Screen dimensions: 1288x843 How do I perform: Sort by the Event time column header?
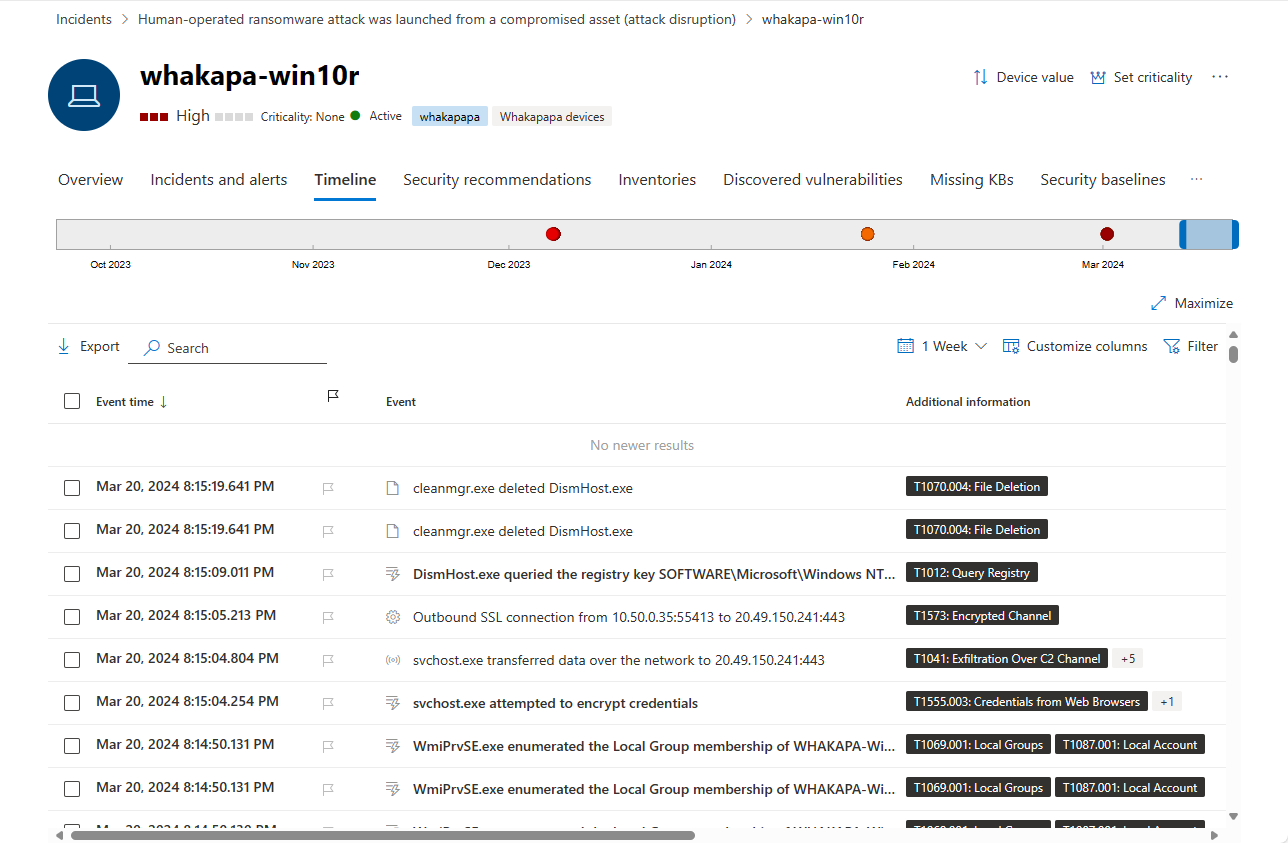tap(125, 402)
